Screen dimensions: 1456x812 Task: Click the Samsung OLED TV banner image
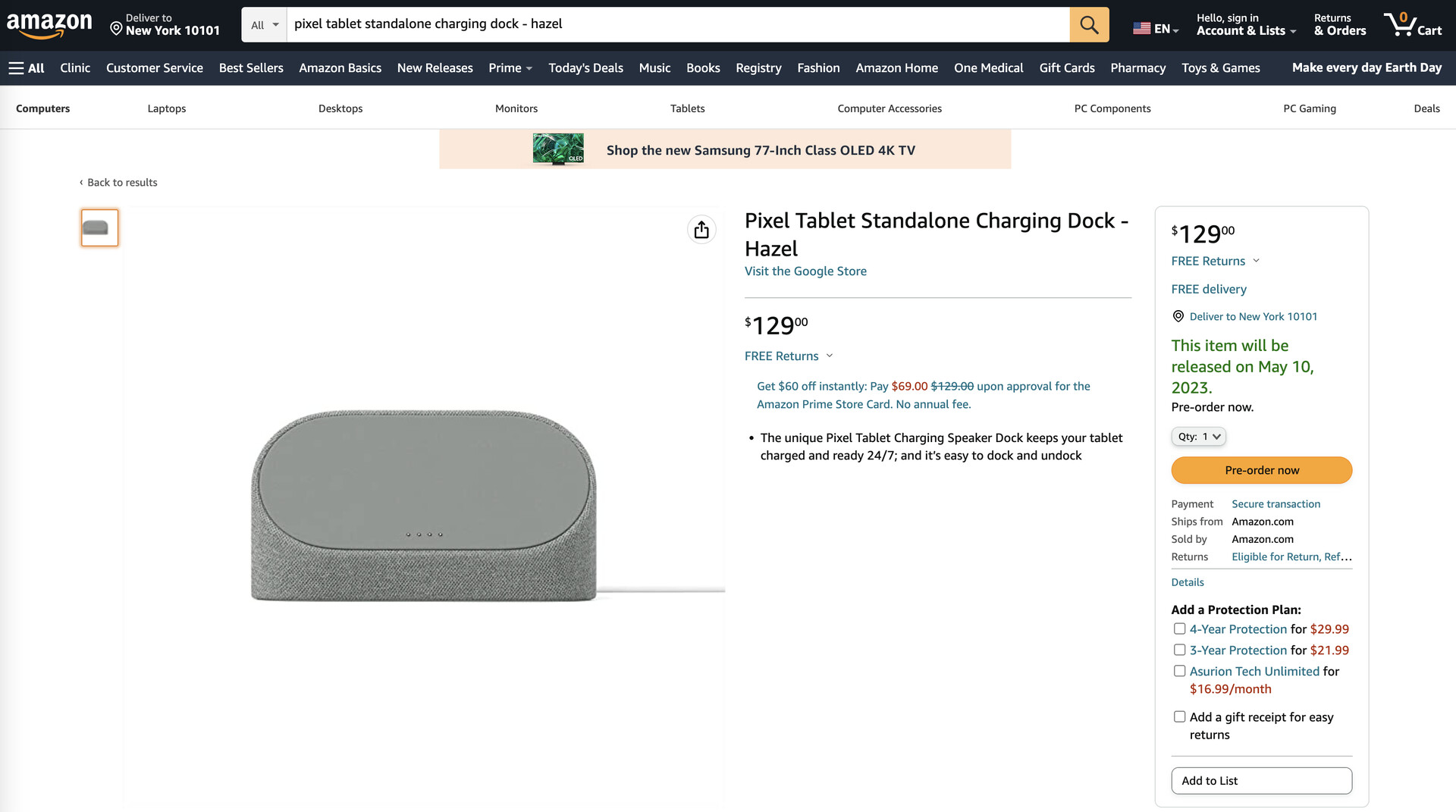pos(558,149)
